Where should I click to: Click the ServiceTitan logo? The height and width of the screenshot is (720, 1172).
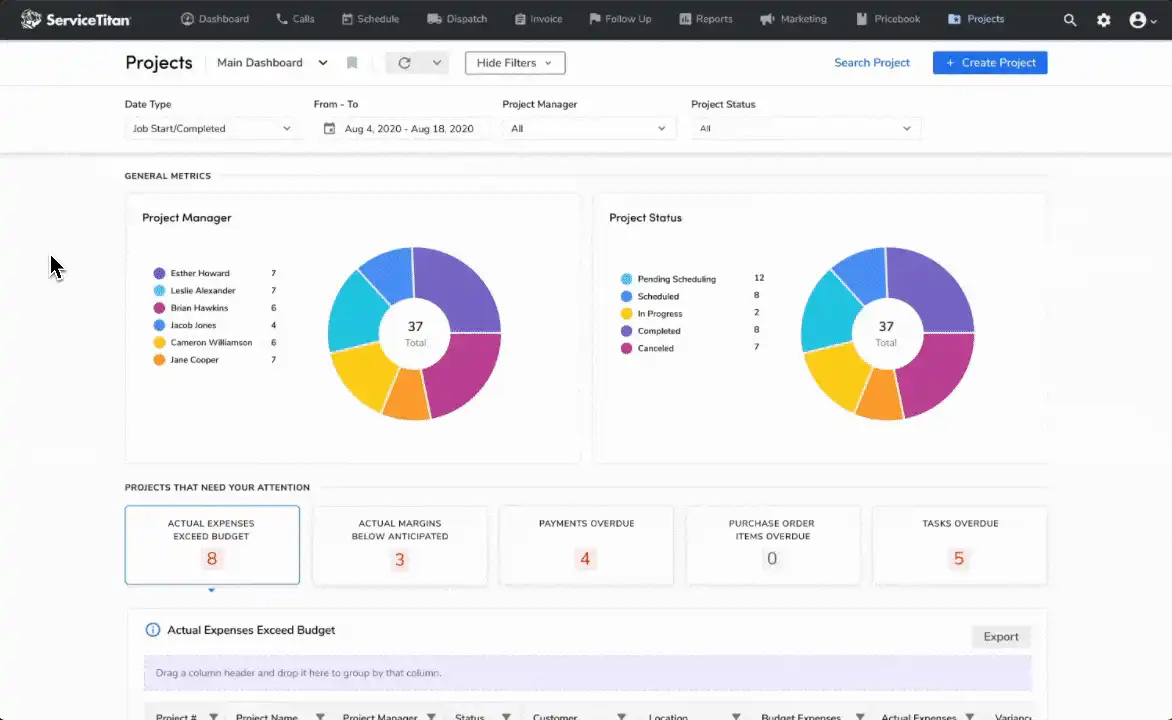tap(75, 19)
